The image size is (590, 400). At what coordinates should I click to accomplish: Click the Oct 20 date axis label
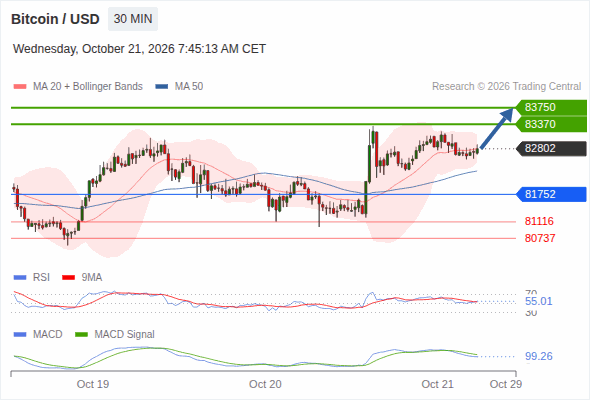click(265, 385)
